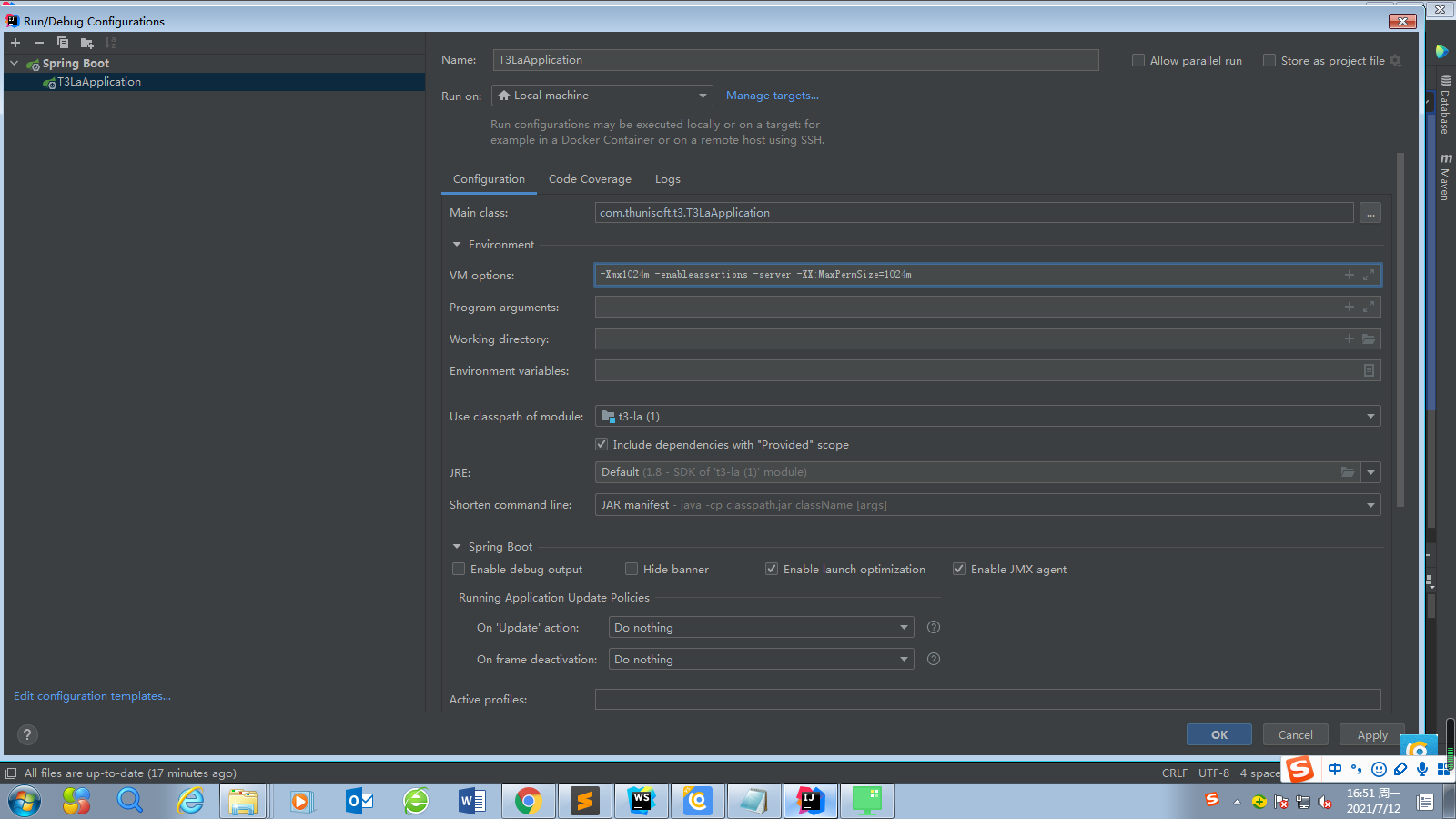The image size is (1456, 819).
Task: Open Use classpath of module dropdown
Action: point(987,416)
